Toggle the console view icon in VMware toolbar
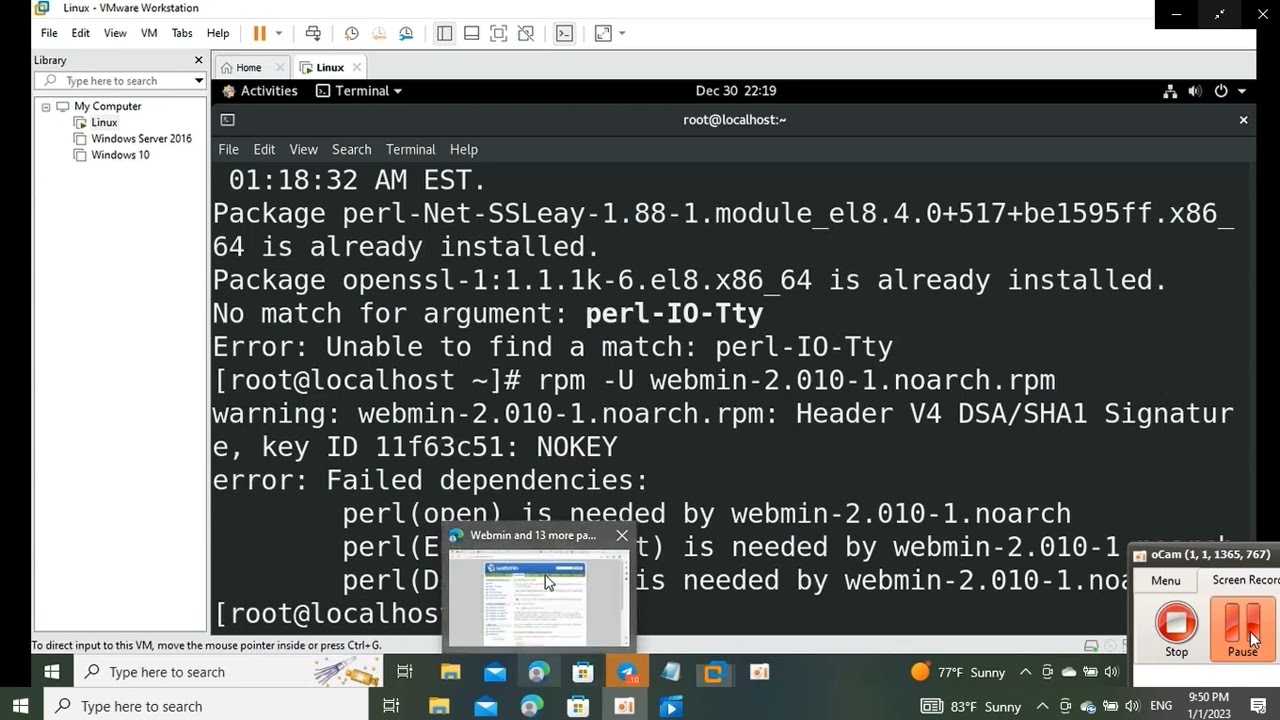The image size is (1280, 720). click(565, 33)
